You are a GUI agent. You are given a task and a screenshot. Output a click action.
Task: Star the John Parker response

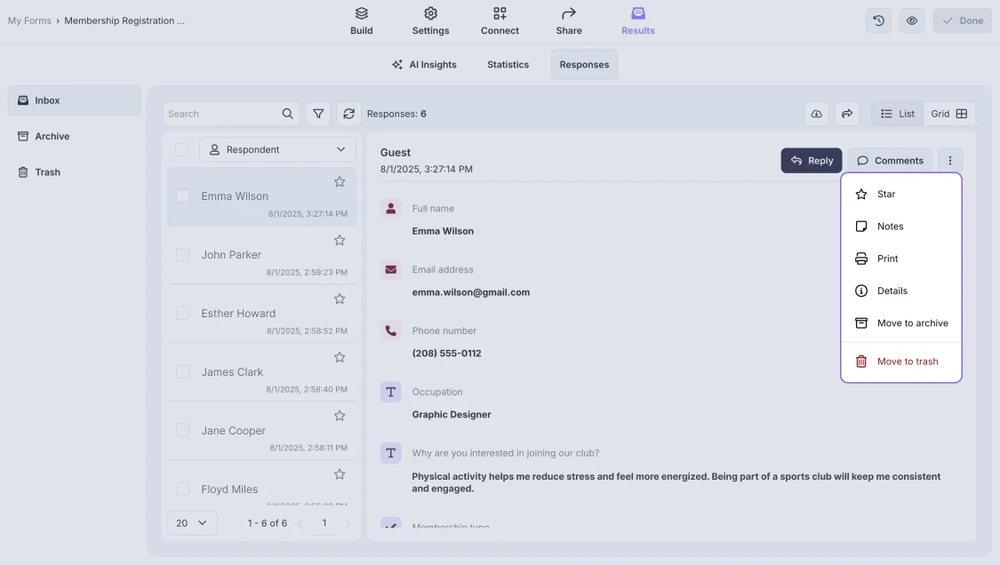click(x=339, y=240)
